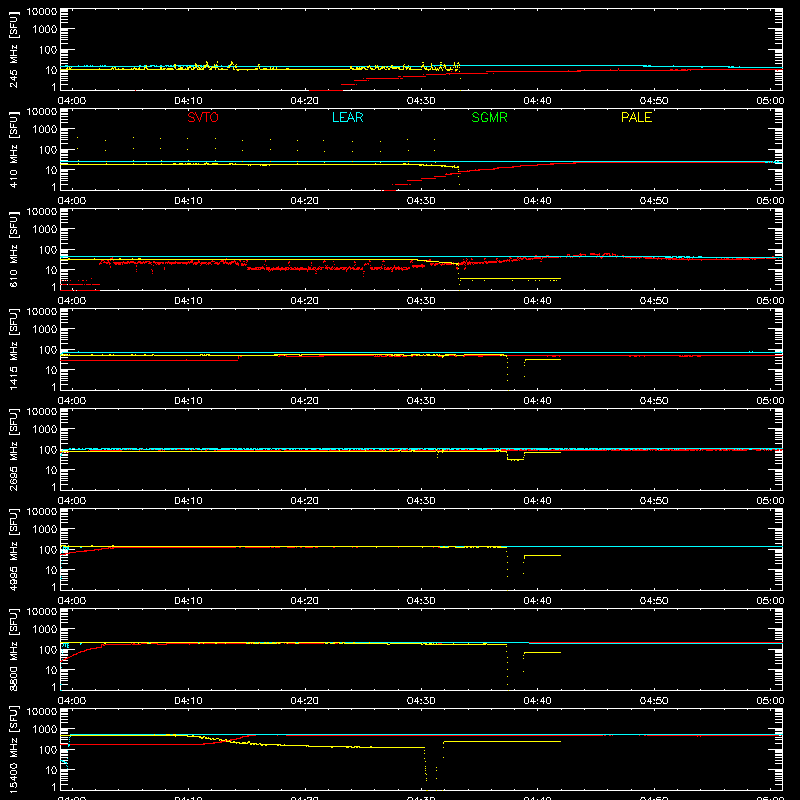Click 04:00 time label below 245 MHz plot
The height and width of the screenshot is (800, 800).
71,101
